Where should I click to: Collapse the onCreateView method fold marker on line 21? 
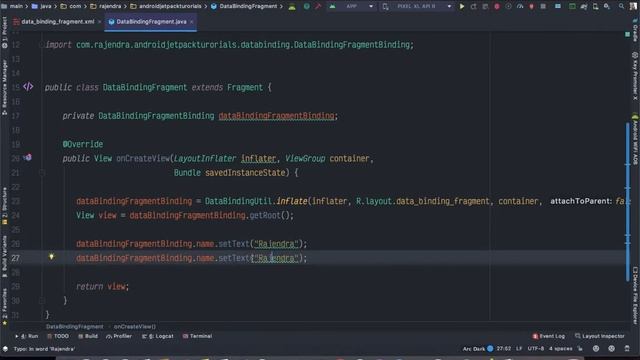42,173
